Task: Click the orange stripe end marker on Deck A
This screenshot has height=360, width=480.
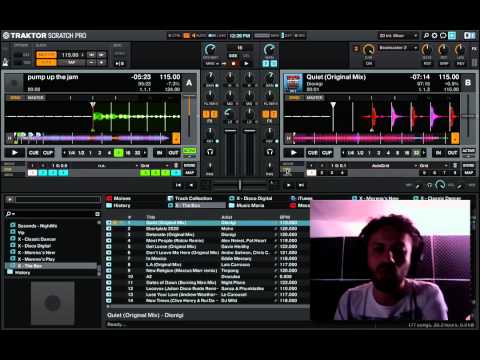Action: 176,138
